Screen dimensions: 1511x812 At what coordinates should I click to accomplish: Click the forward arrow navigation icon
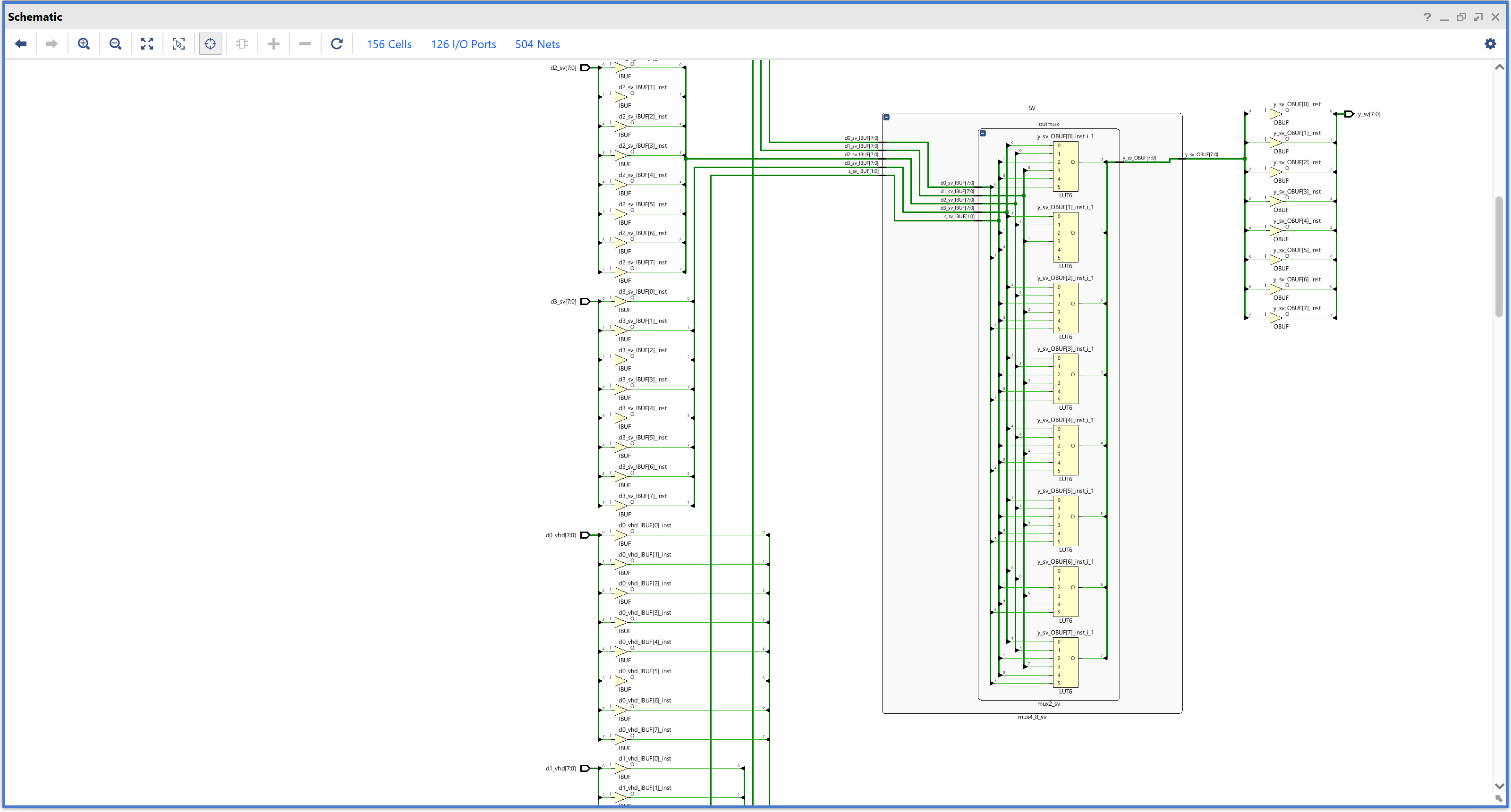(x=51, y=44)
